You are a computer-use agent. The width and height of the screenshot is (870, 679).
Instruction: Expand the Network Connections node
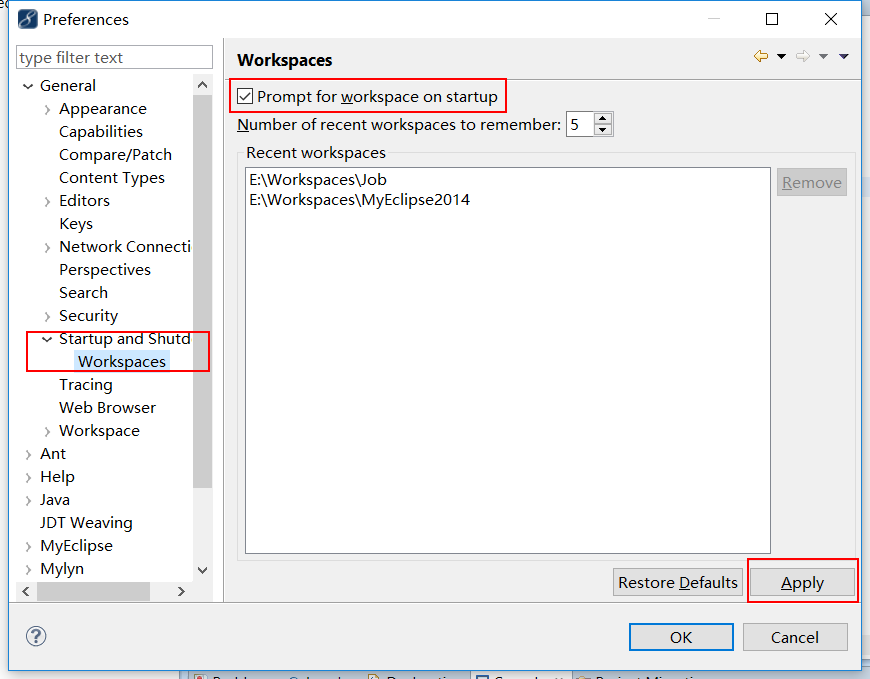click(47, 247)
